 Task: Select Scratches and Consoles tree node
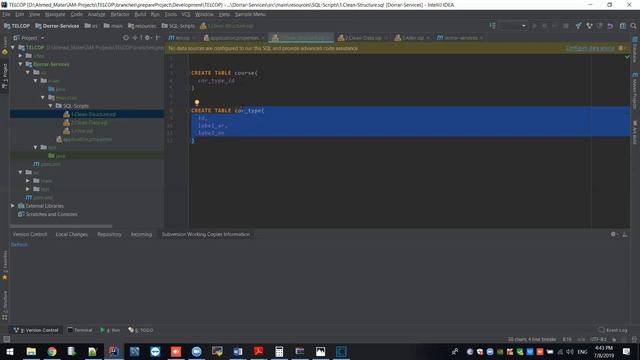coord(48,214)
